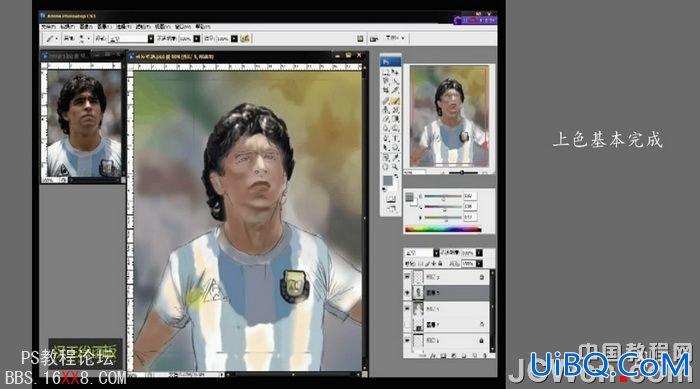Viewport: 700px width, 389px height.
Task: Toggle lock position in Layers panel
Action: tap(434, 263)
